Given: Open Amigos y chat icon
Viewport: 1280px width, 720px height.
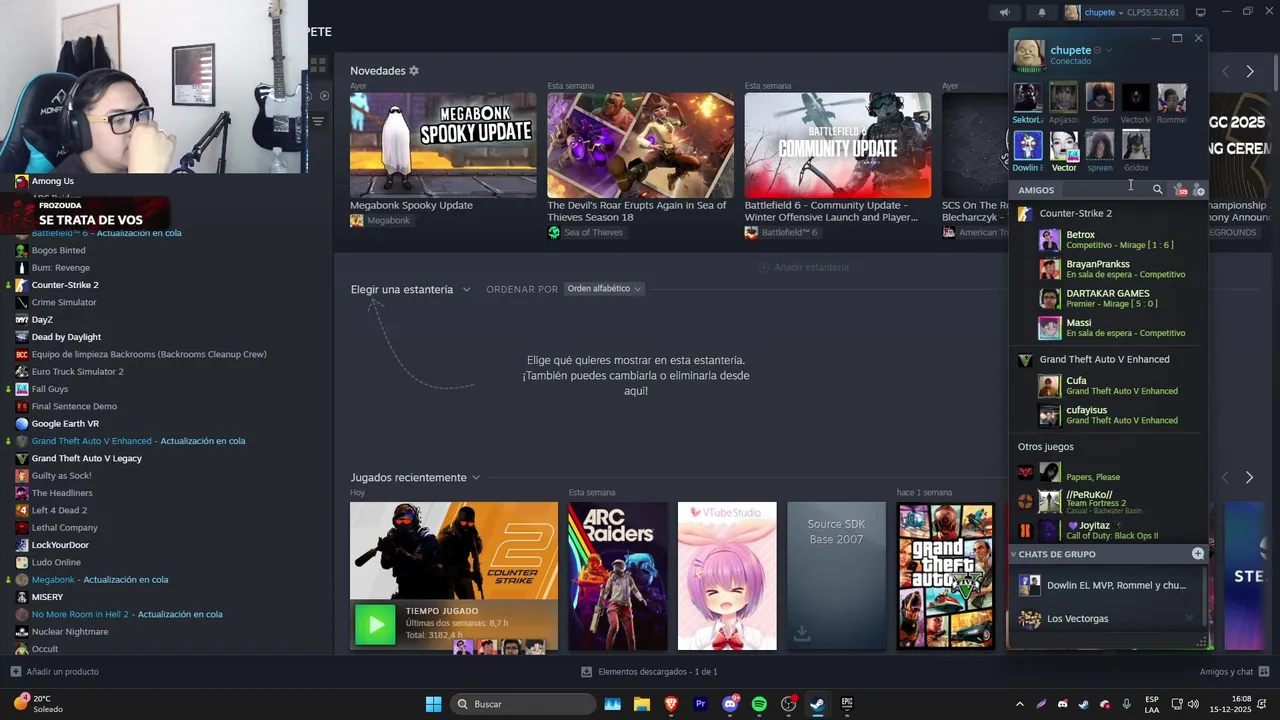Looking at the screenshot, I should click(x=1264, y=672).
